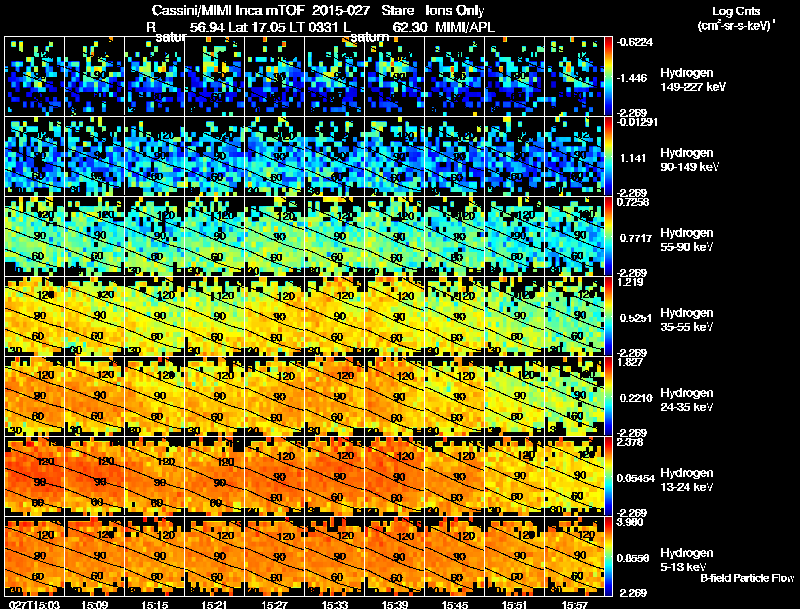Click the 'Lat 17.05' value
The height and width of the screenshot is (609, 800).
(x=257, y=27)
